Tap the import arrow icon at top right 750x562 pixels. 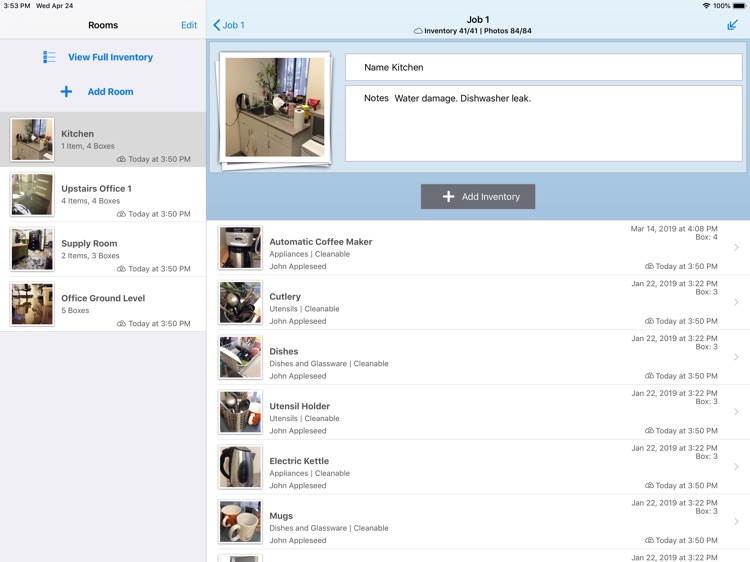click(732, 25)
